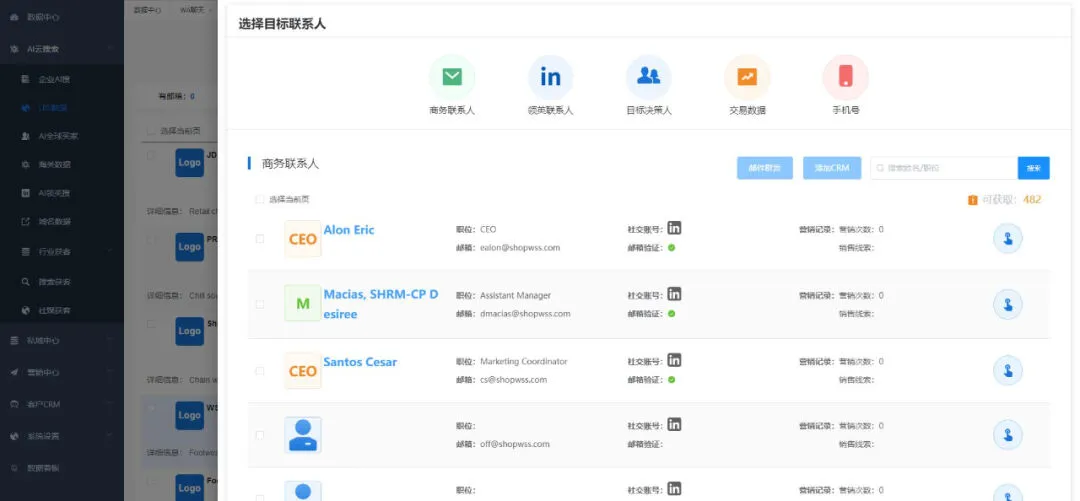Viewport: 1080px width, 501px height.
Task: Click Alon Eric's CEO avatar
Action: point(302,239)
